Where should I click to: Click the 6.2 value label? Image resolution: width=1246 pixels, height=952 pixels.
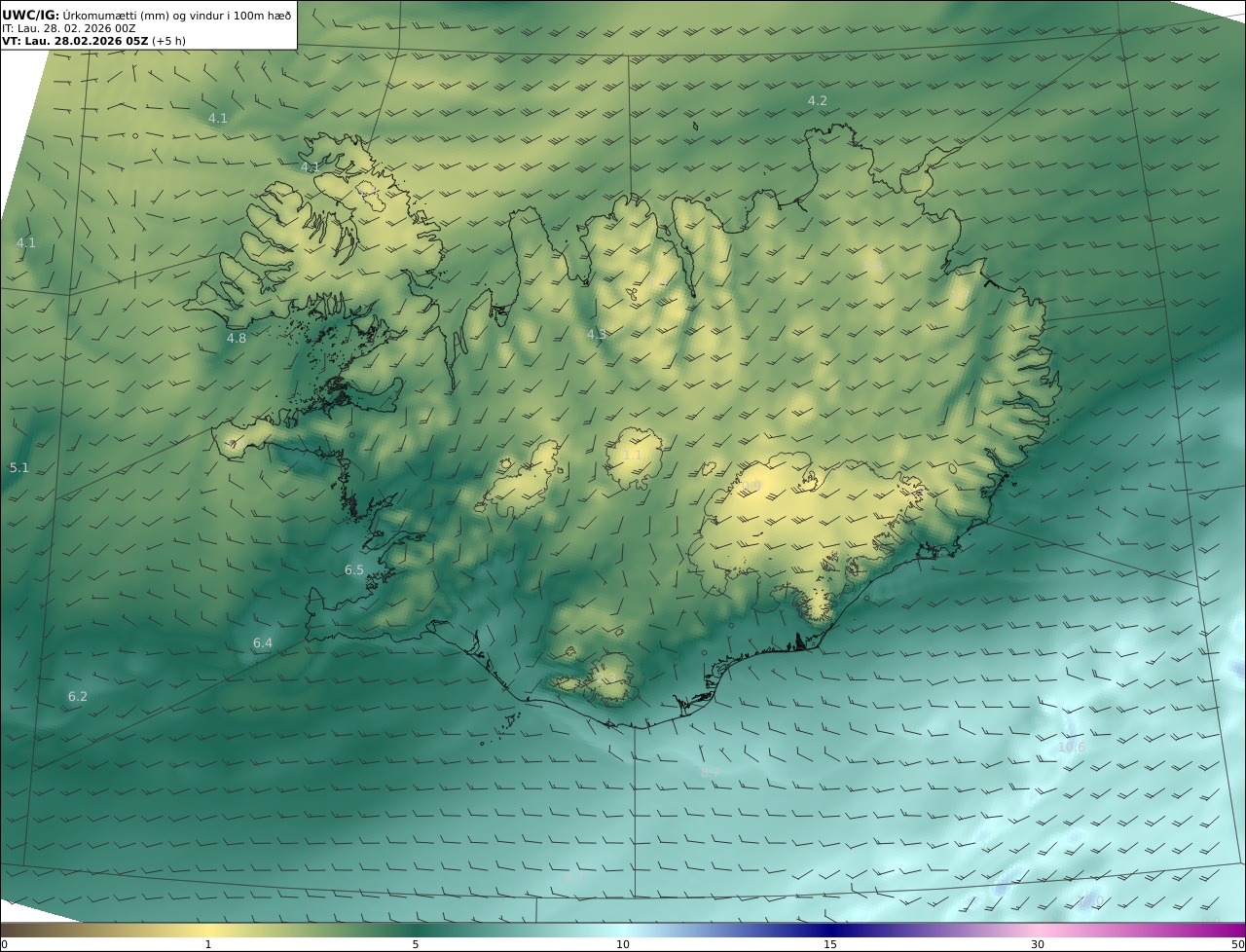pyautogui.click(x=78, y=697)
